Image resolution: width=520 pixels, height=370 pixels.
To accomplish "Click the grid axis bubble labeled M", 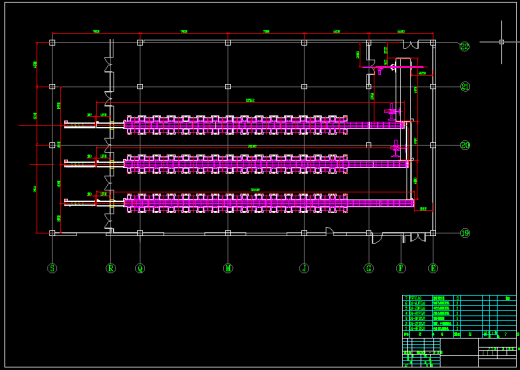I will [228, 268].
